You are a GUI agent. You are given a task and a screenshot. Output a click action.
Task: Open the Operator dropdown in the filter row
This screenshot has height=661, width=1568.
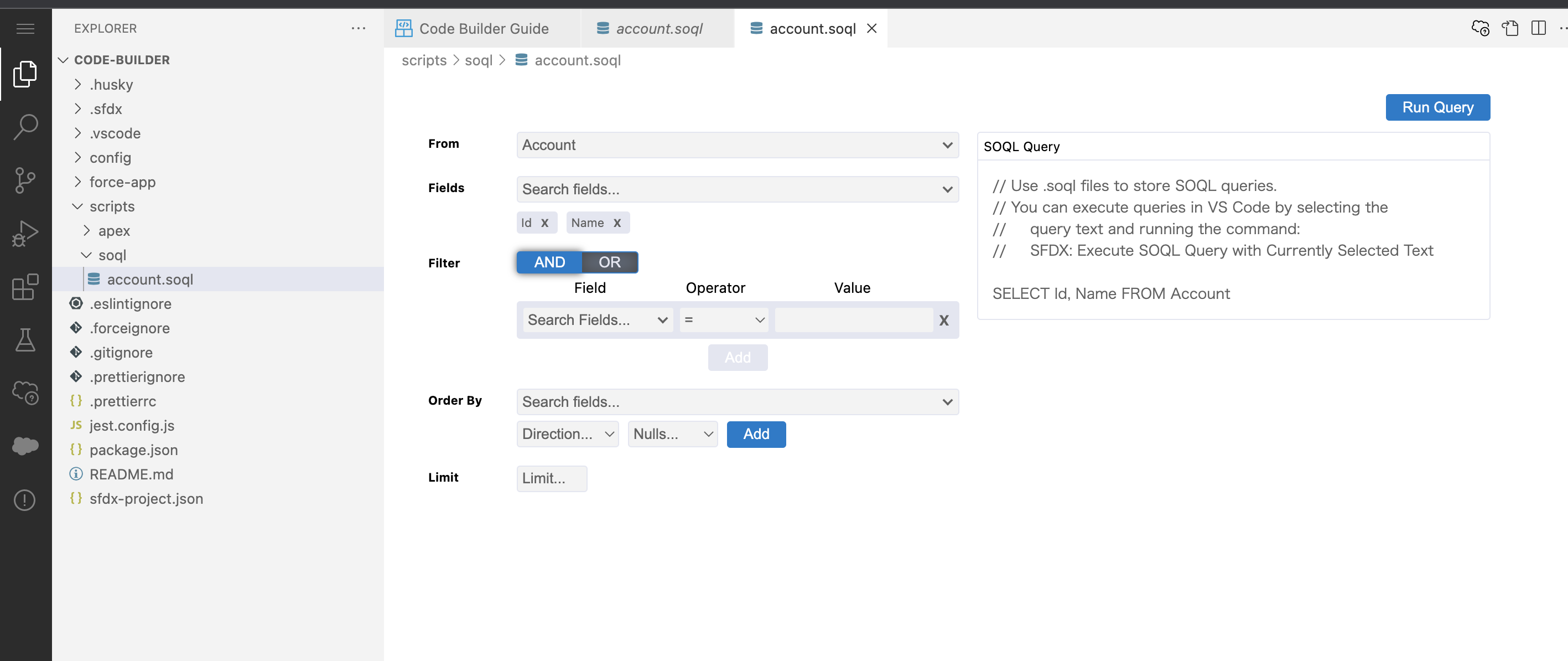pos(723,320)
